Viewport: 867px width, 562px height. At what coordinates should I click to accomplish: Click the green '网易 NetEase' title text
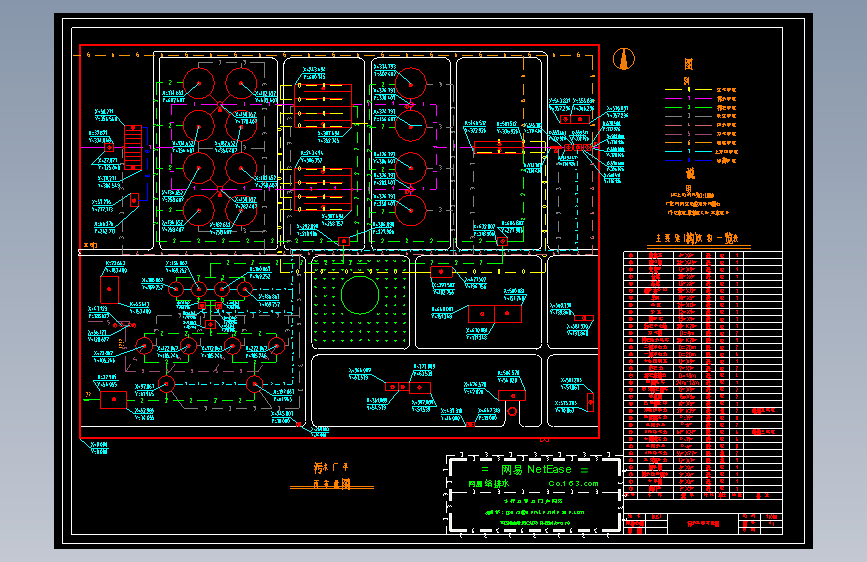[x=536, y=470]
